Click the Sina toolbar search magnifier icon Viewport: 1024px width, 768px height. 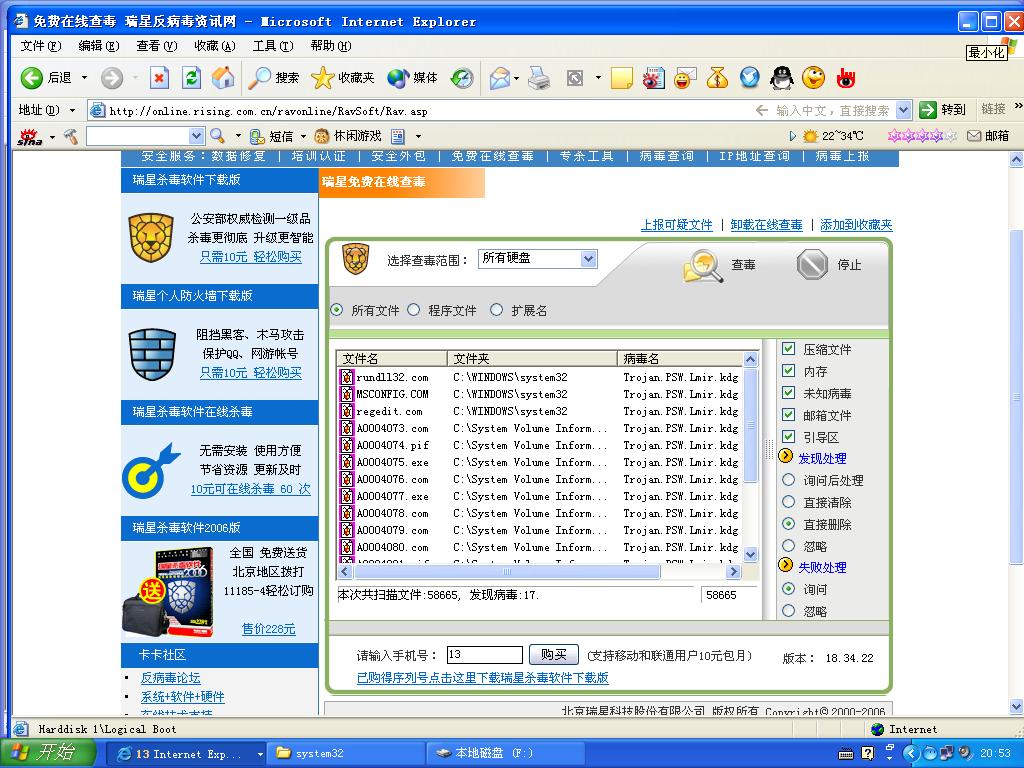coord(217,136)
